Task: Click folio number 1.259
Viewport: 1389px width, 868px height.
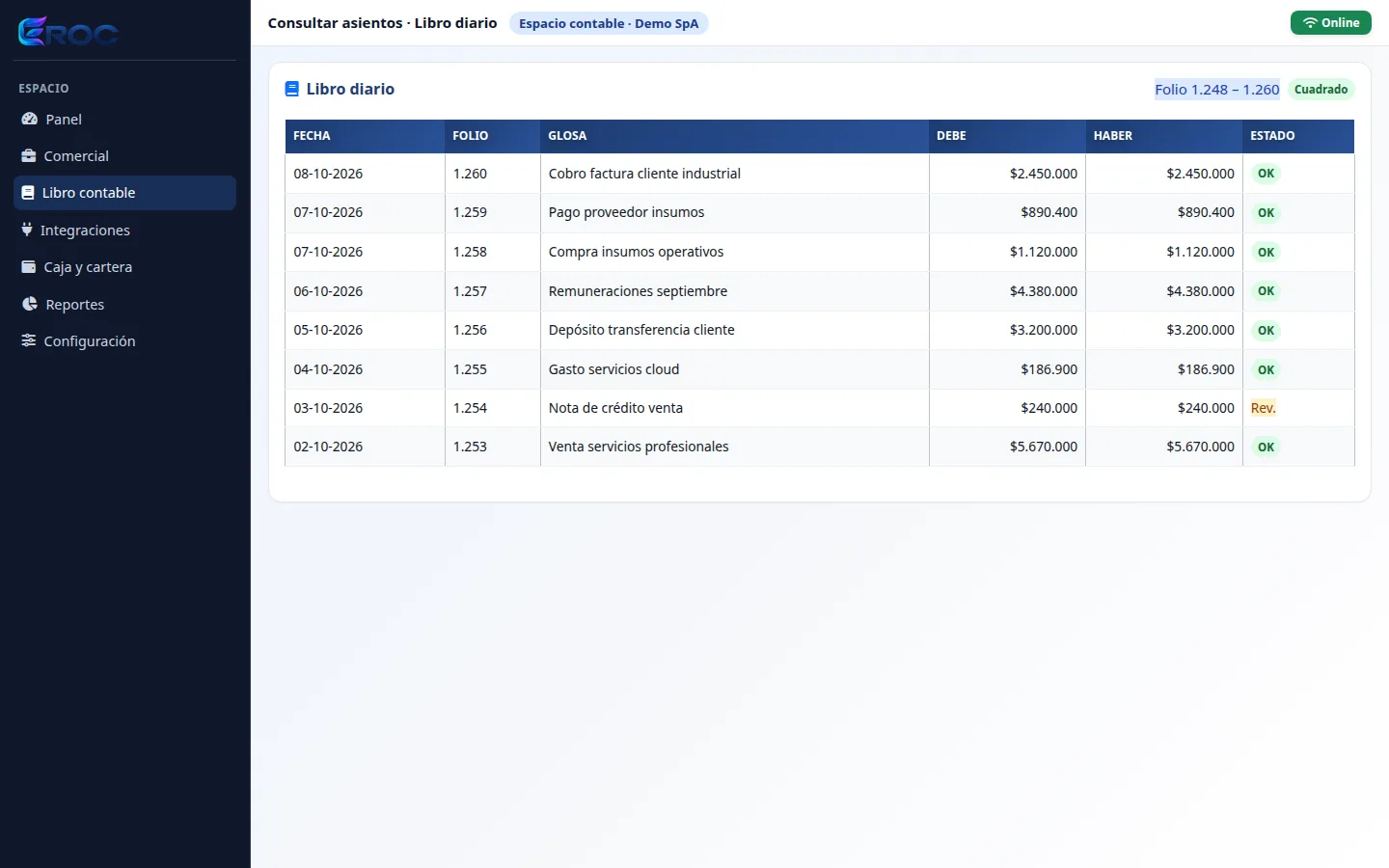Action: (470, 212)
